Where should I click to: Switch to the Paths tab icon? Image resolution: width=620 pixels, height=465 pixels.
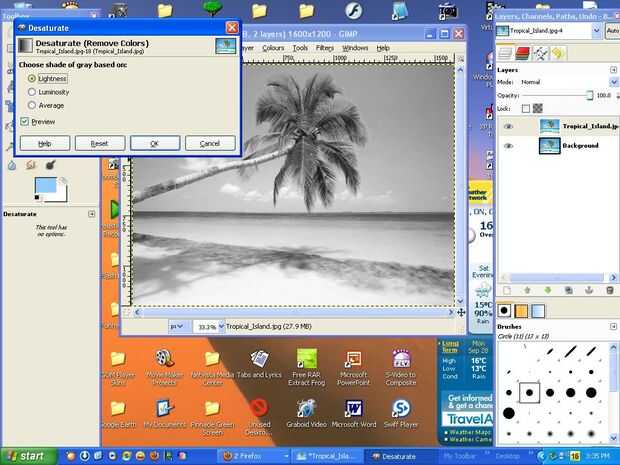[540, 53]
